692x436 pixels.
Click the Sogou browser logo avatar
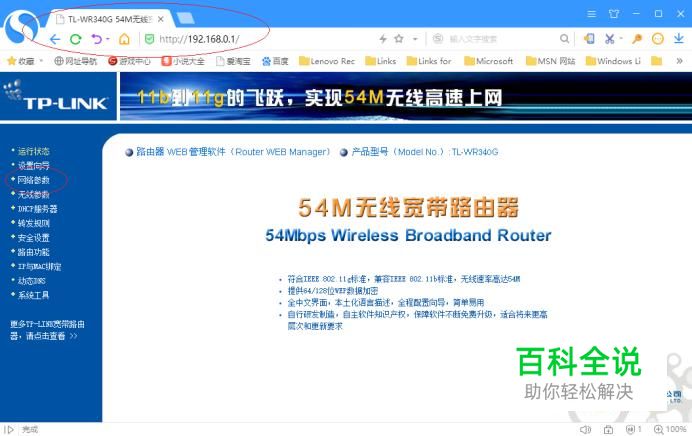[21, 26]
